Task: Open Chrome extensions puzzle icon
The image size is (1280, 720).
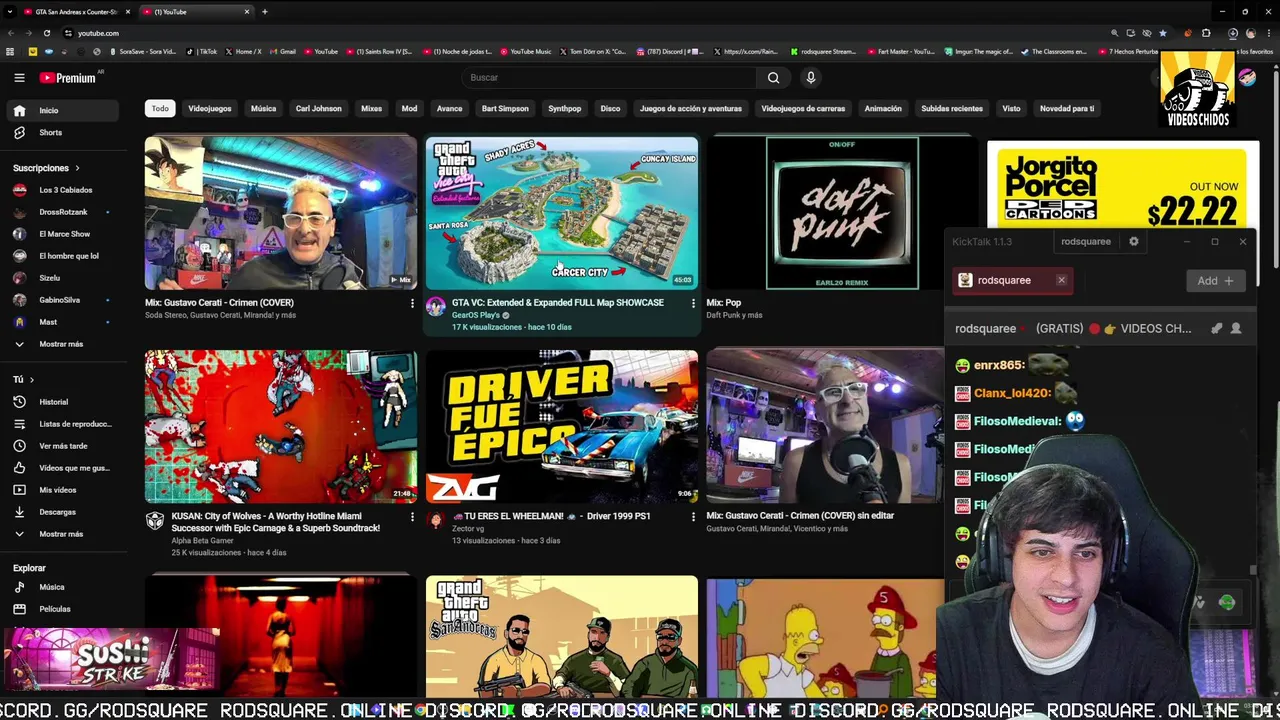Action: pyautogui.click(x=1206, y=33)
